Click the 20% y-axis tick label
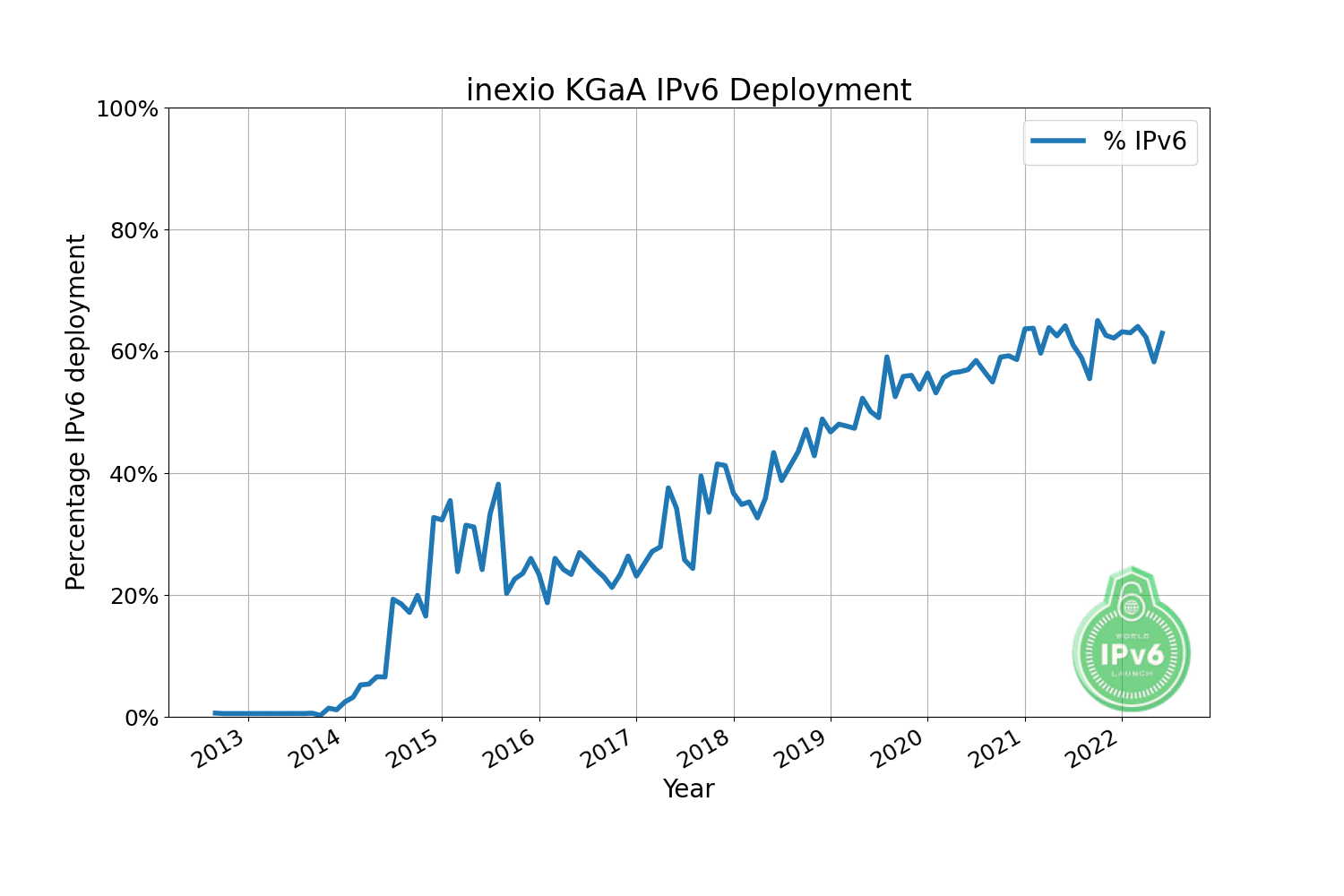1344x896 pixels. click(134, 596)
